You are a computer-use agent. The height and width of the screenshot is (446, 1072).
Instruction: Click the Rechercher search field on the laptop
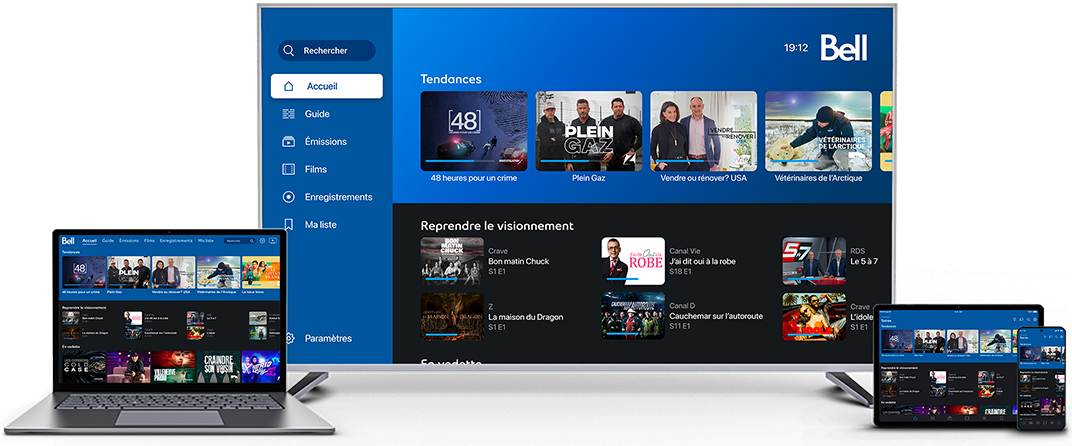[x=239, y=241]
